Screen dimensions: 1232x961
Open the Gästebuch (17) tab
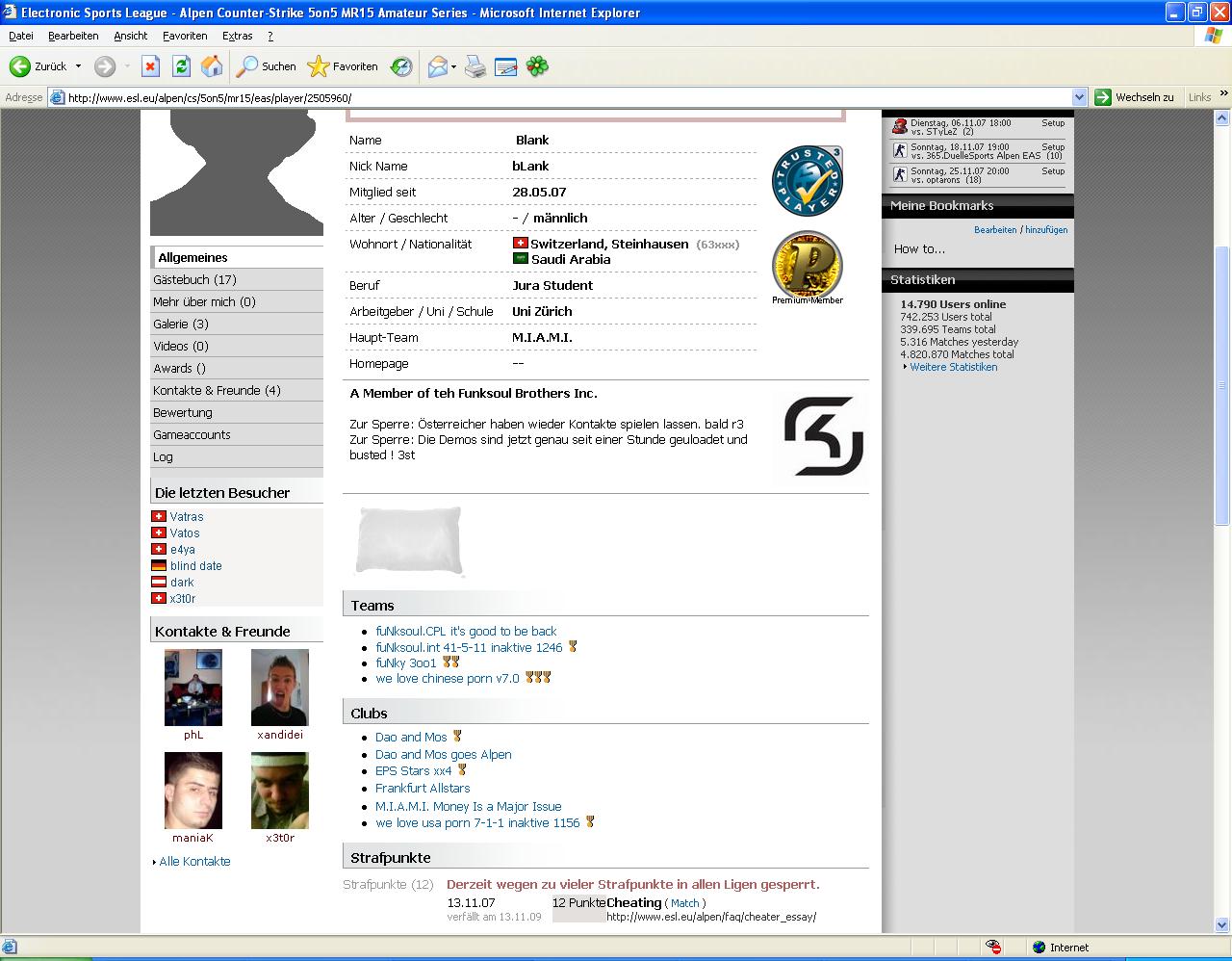point(237,279)
